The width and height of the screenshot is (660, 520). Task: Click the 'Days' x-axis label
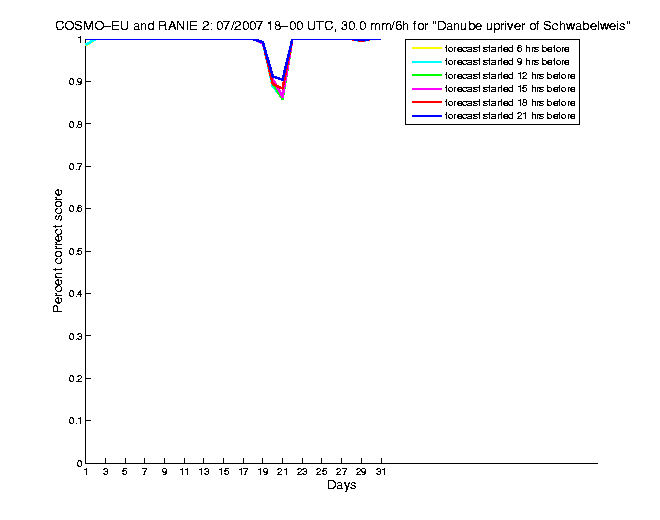click(341, 485)
